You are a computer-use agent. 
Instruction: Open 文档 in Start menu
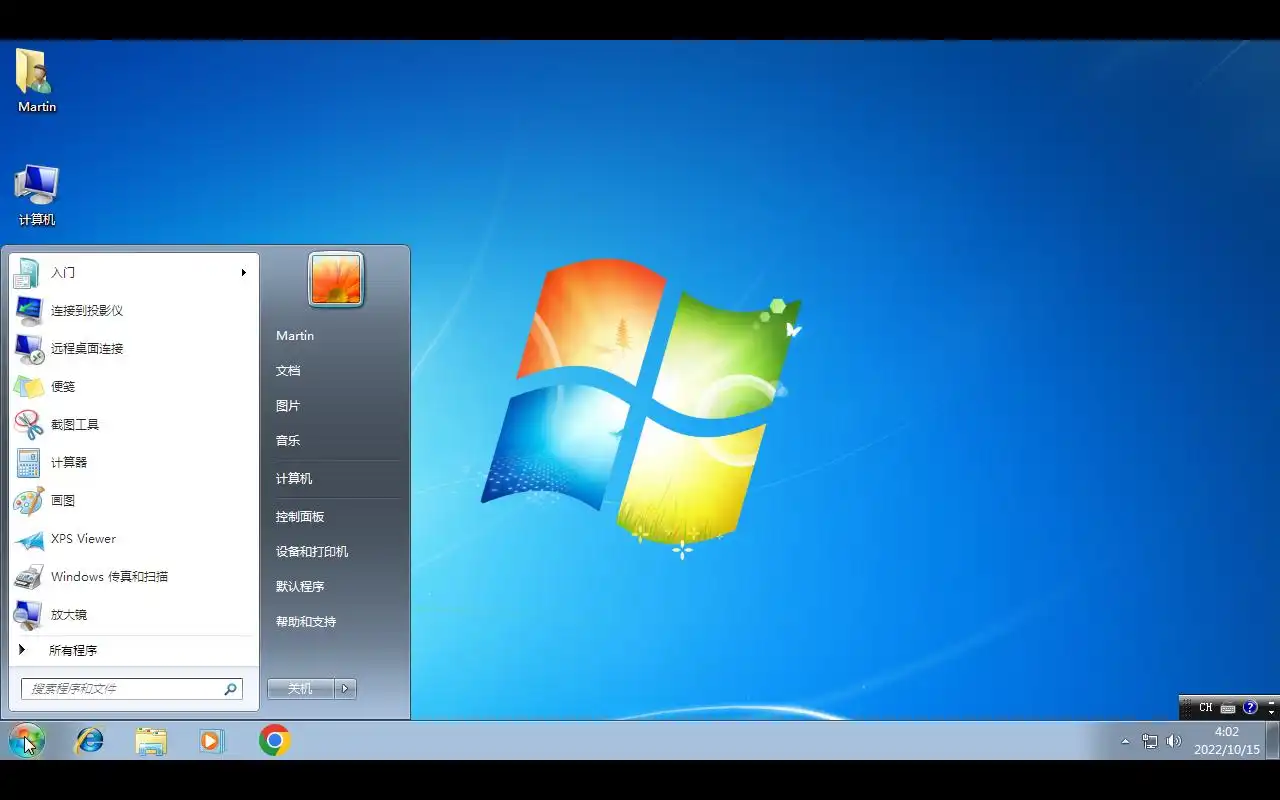click(x=288, y=370)
